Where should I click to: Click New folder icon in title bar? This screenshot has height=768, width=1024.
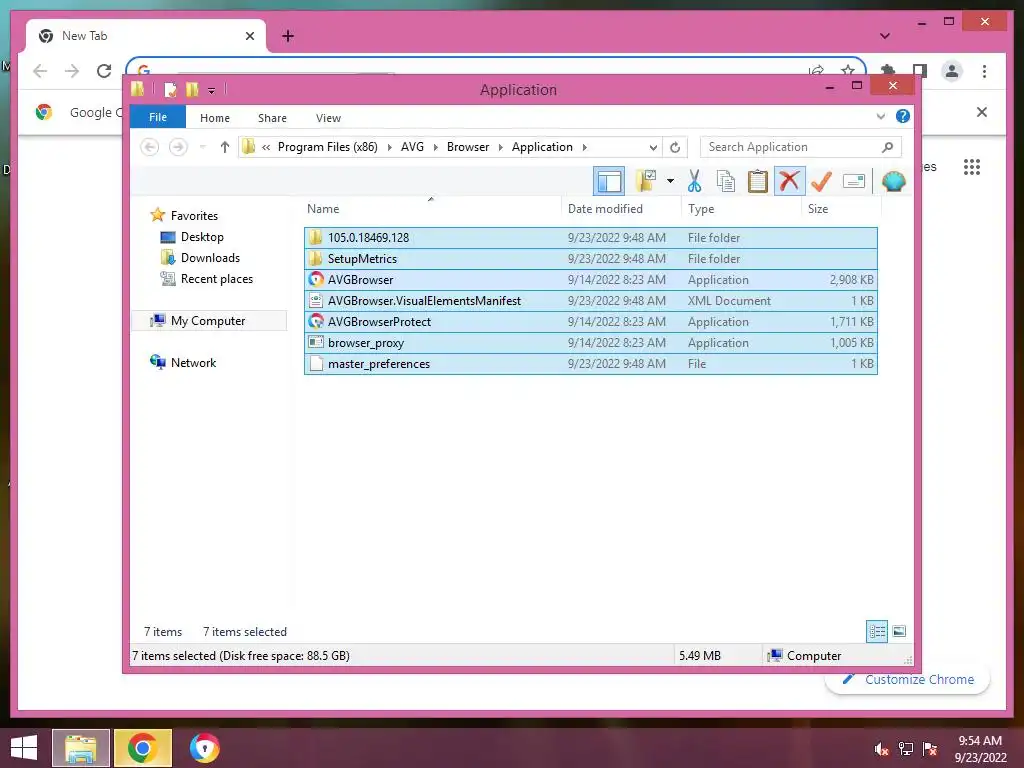pos(192,89)
